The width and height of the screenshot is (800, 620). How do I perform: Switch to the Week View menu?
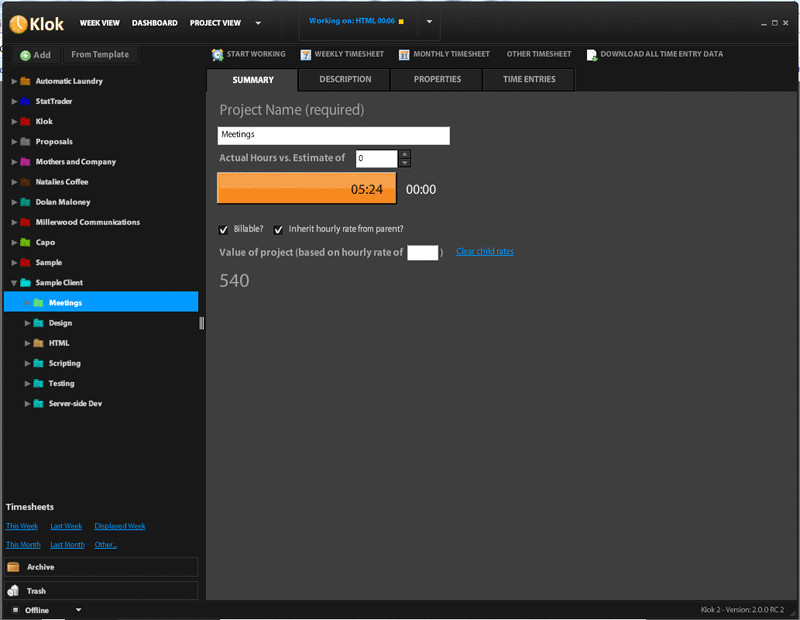99,23
